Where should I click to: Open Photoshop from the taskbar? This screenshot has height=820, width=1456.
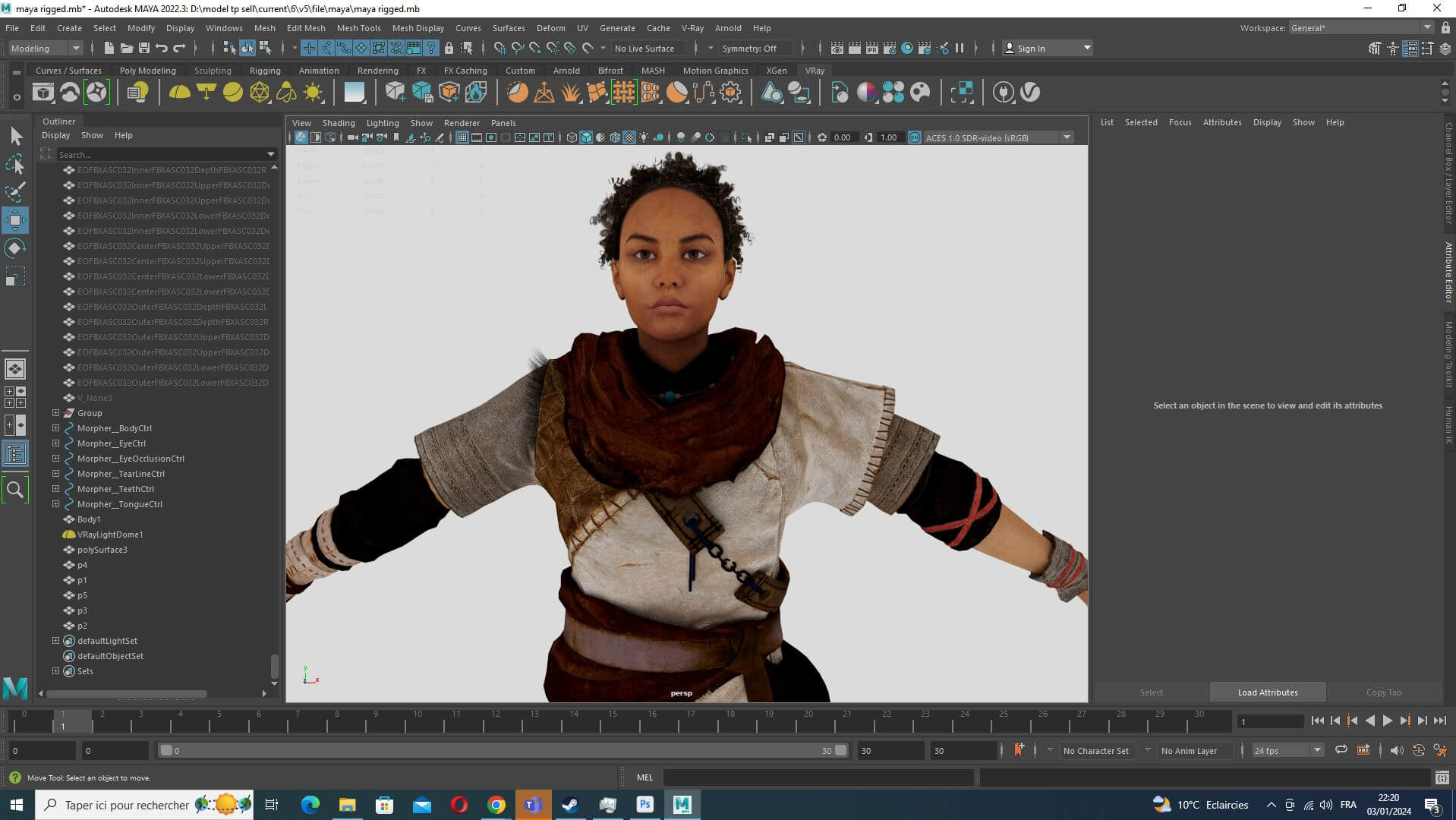(x=644, y=805)
